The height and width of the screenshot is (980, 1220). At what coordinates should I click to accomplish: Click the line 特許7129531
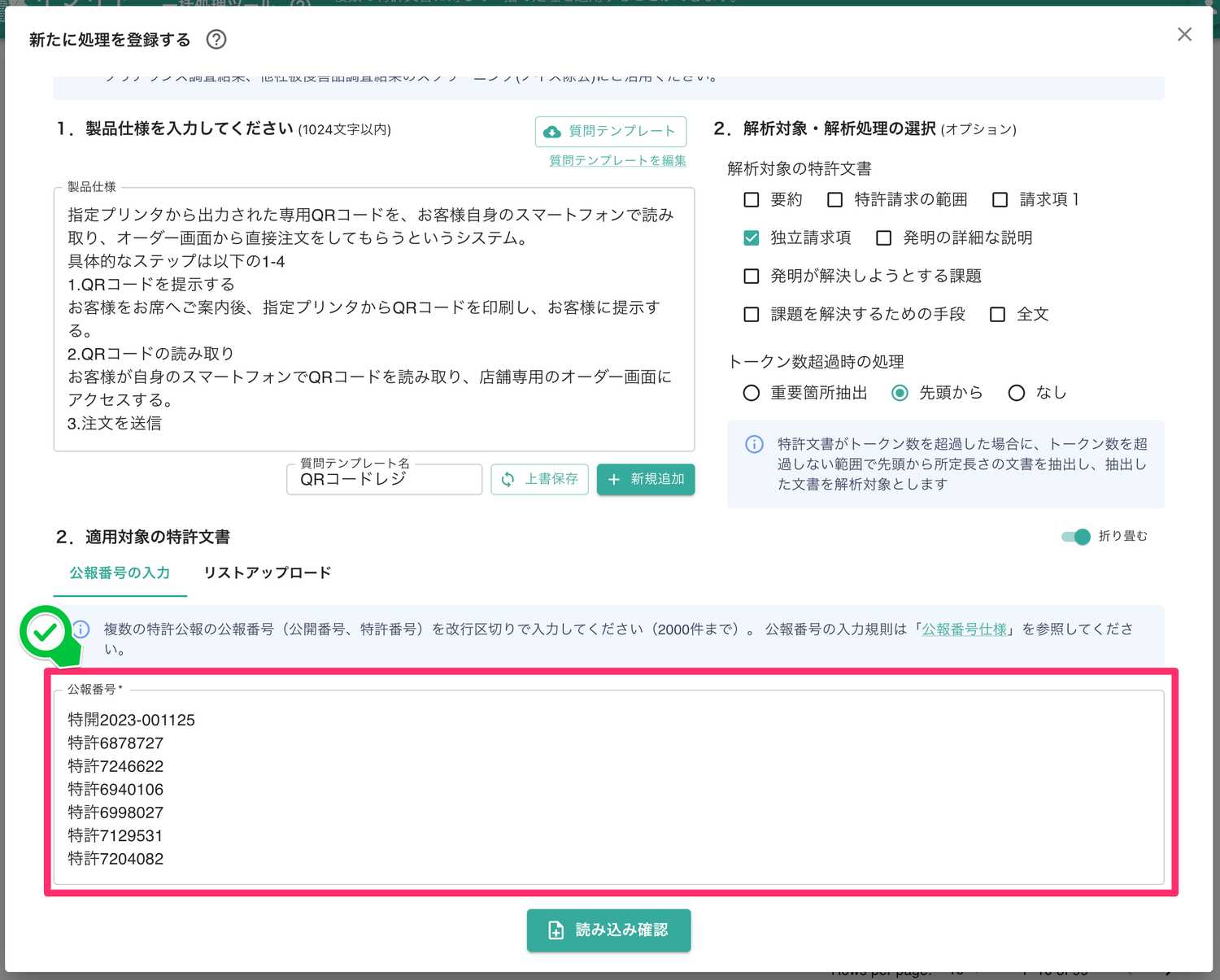[x=115, y=835]
